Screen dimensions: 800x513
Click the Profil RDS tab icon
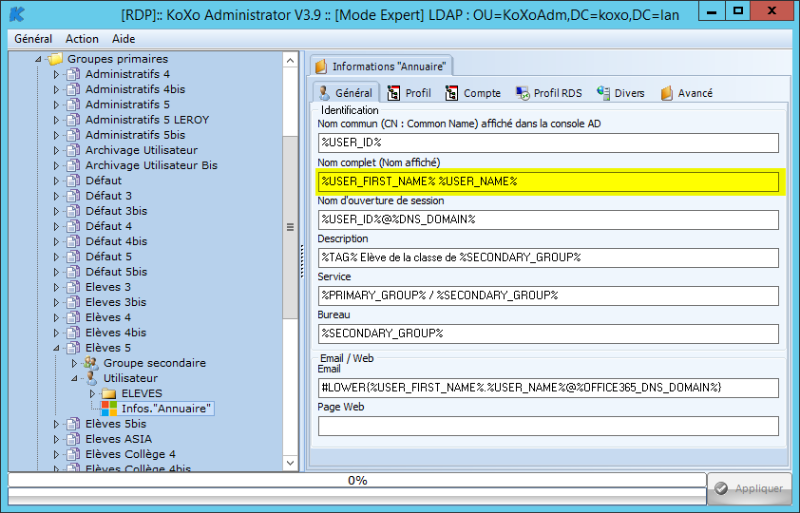(x=522, y=93)
